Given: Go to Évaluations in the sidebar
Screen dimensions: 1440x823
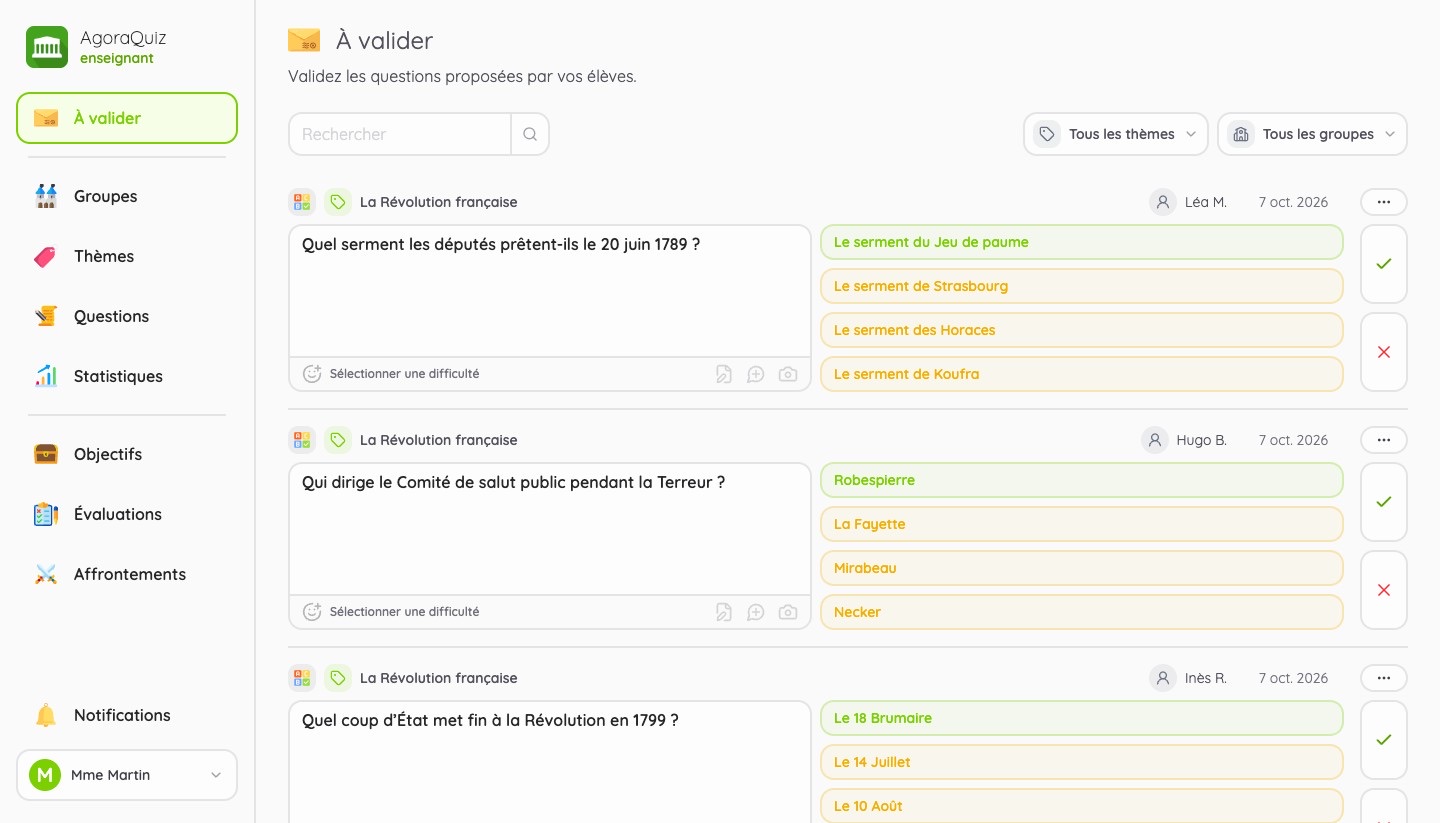Looking at the screenshot, I should point(127,514).
